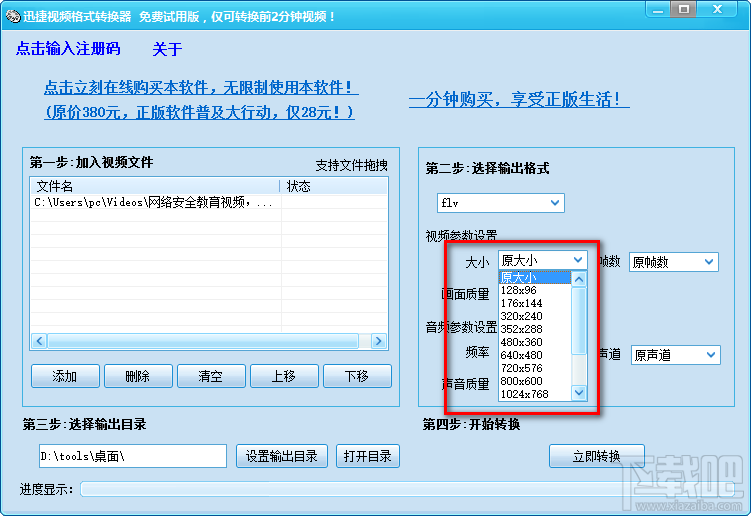Maximize the converter window
Image resolution: width=751 pixels, height=516 pixels.
click(x=683, y=10)
